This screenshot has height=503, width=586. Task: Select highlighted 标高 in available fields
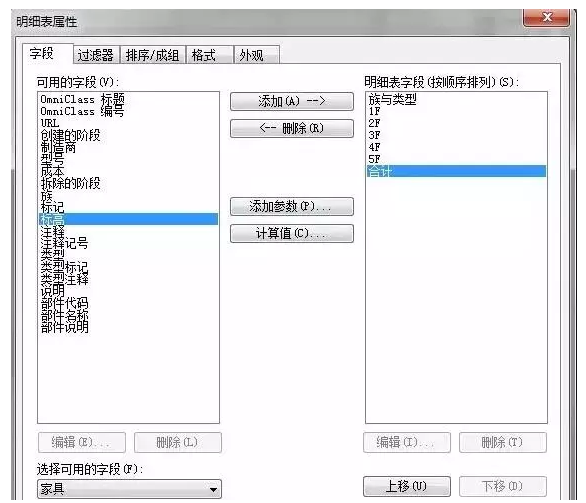coord(128,219)
